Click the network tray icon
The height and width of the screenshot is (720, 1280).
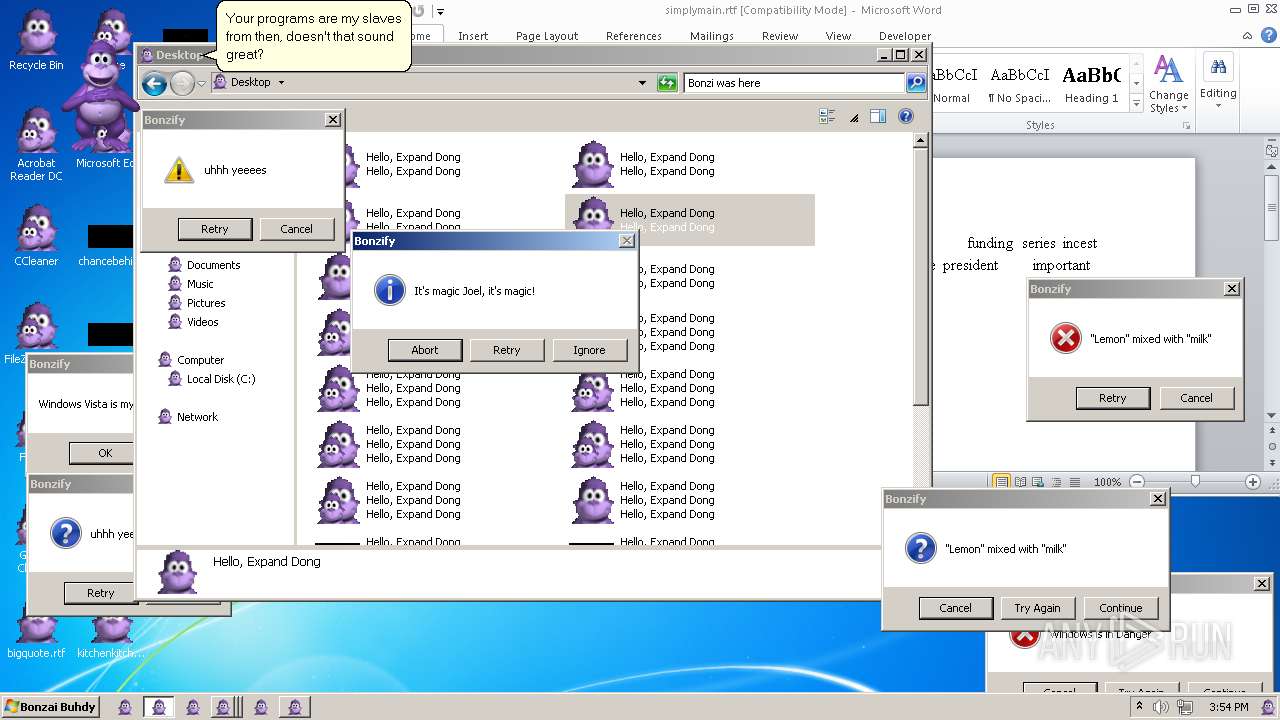point(1184,707)
